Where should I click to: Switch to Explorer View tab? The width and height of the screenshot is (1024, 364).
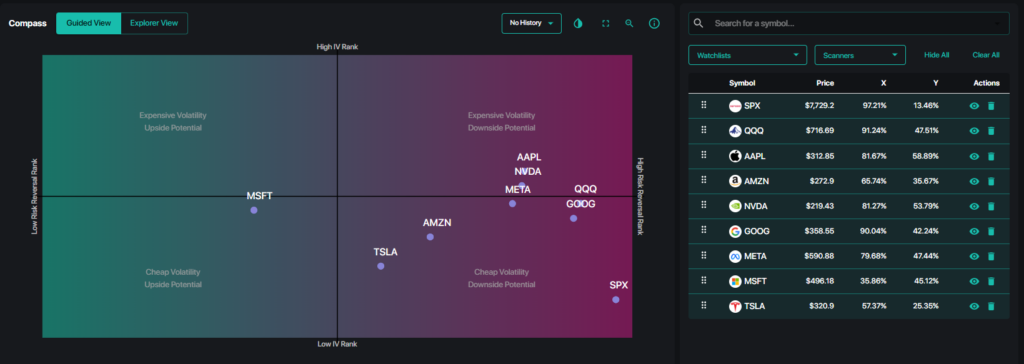[x=154, y=23]
